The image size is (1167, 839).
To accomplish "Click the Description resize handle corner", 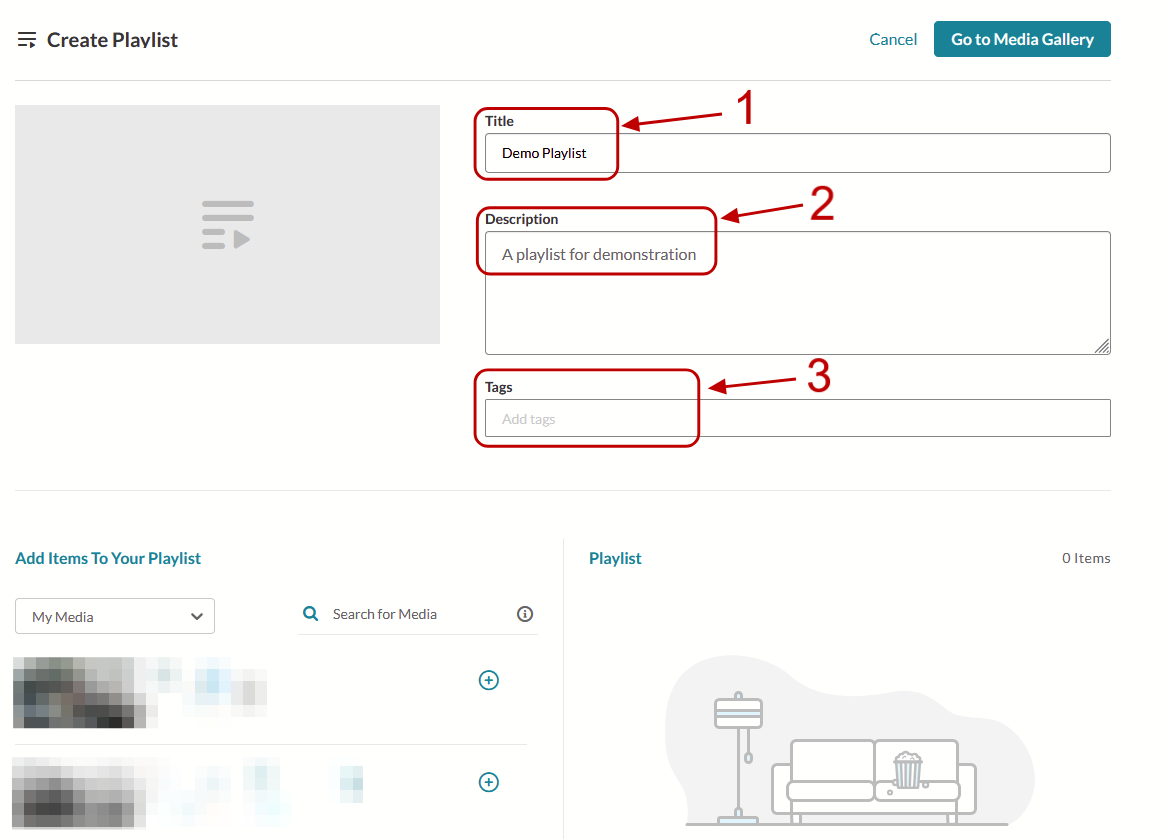I will click(1102, 346).
